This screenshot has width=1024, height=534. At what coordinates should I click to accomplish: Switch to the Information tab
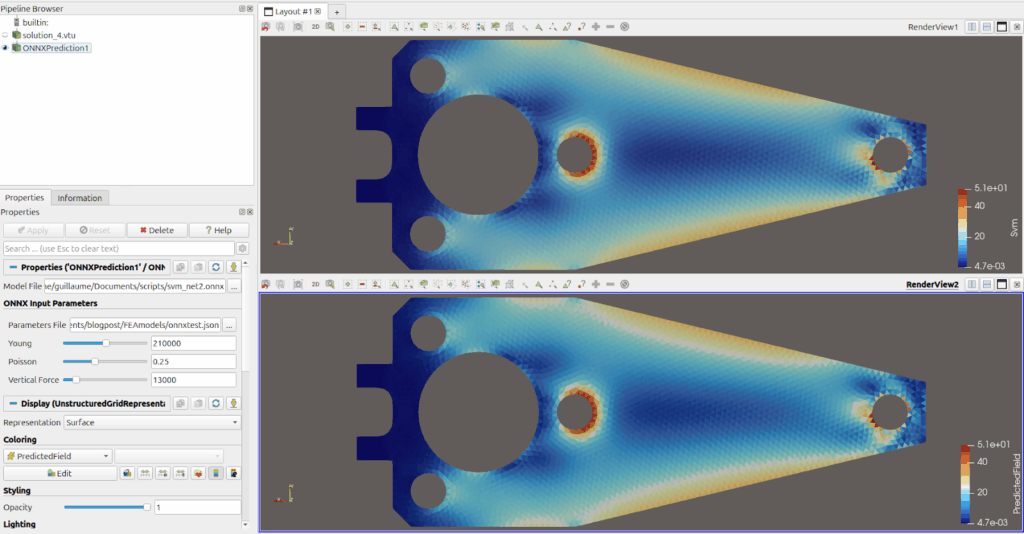click(79, 198)
